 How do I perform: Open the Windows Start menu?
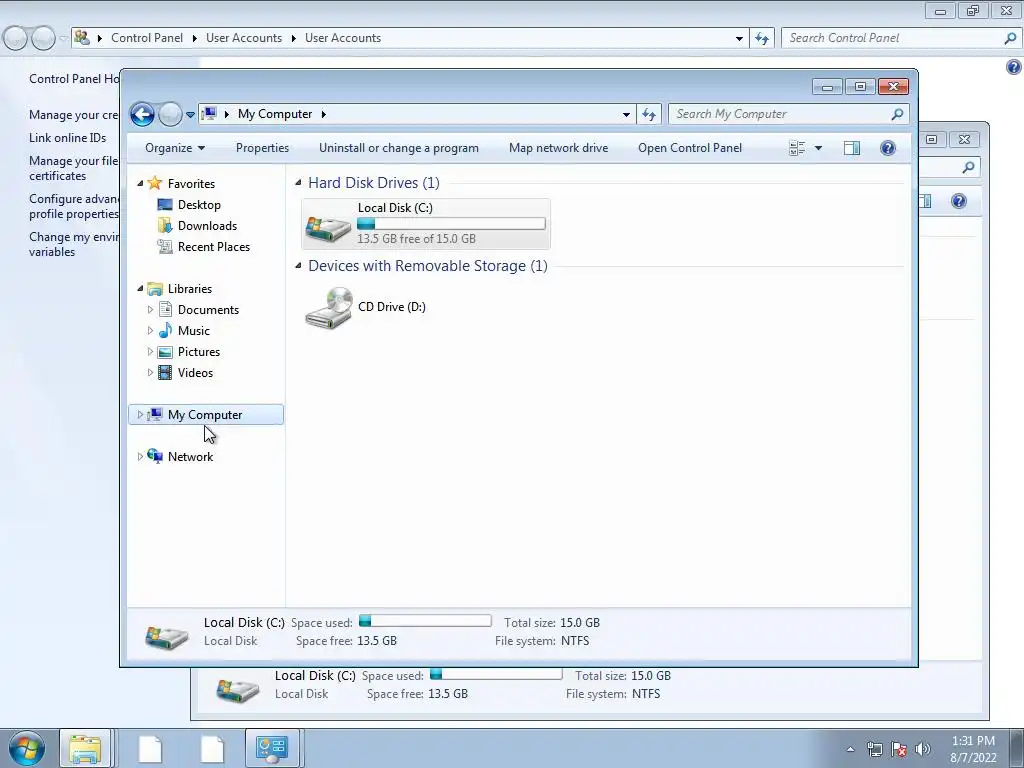(x=26, y=748)
